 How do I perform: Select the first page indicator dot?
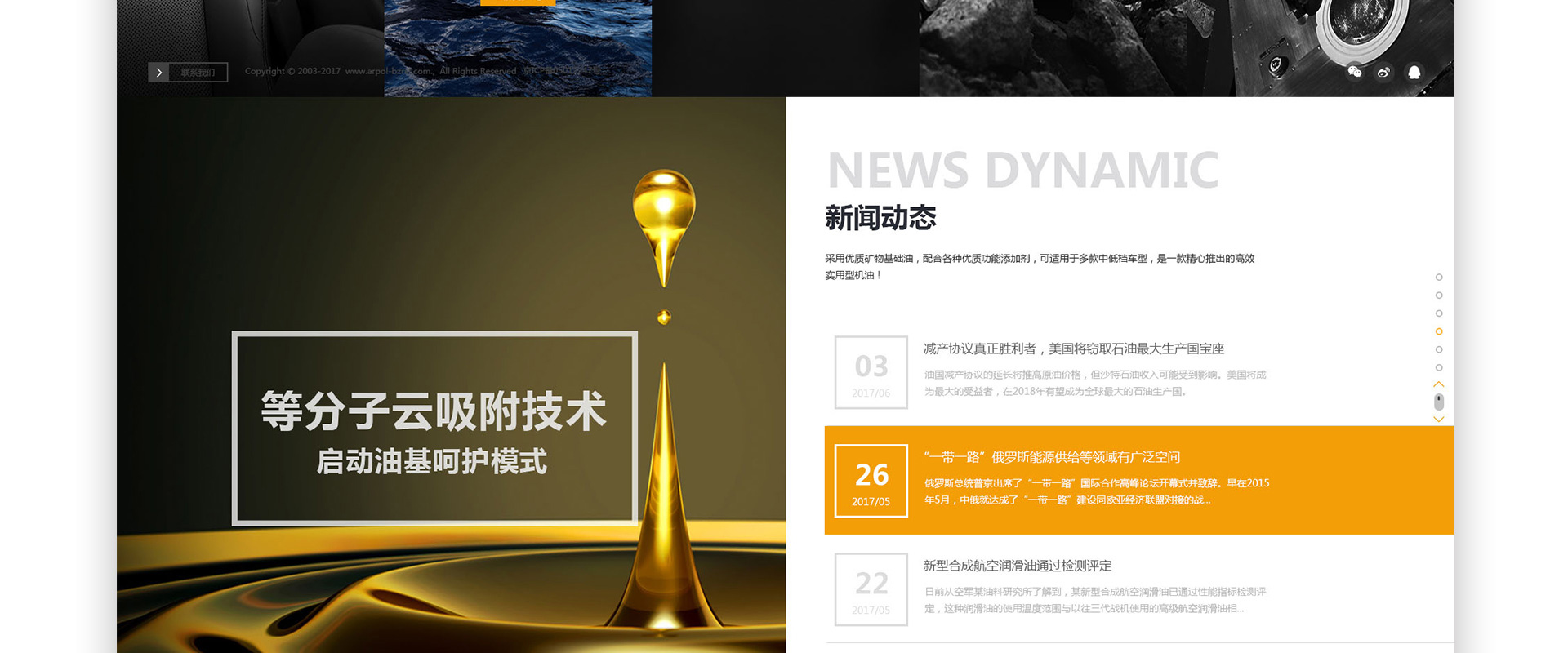1438,278
